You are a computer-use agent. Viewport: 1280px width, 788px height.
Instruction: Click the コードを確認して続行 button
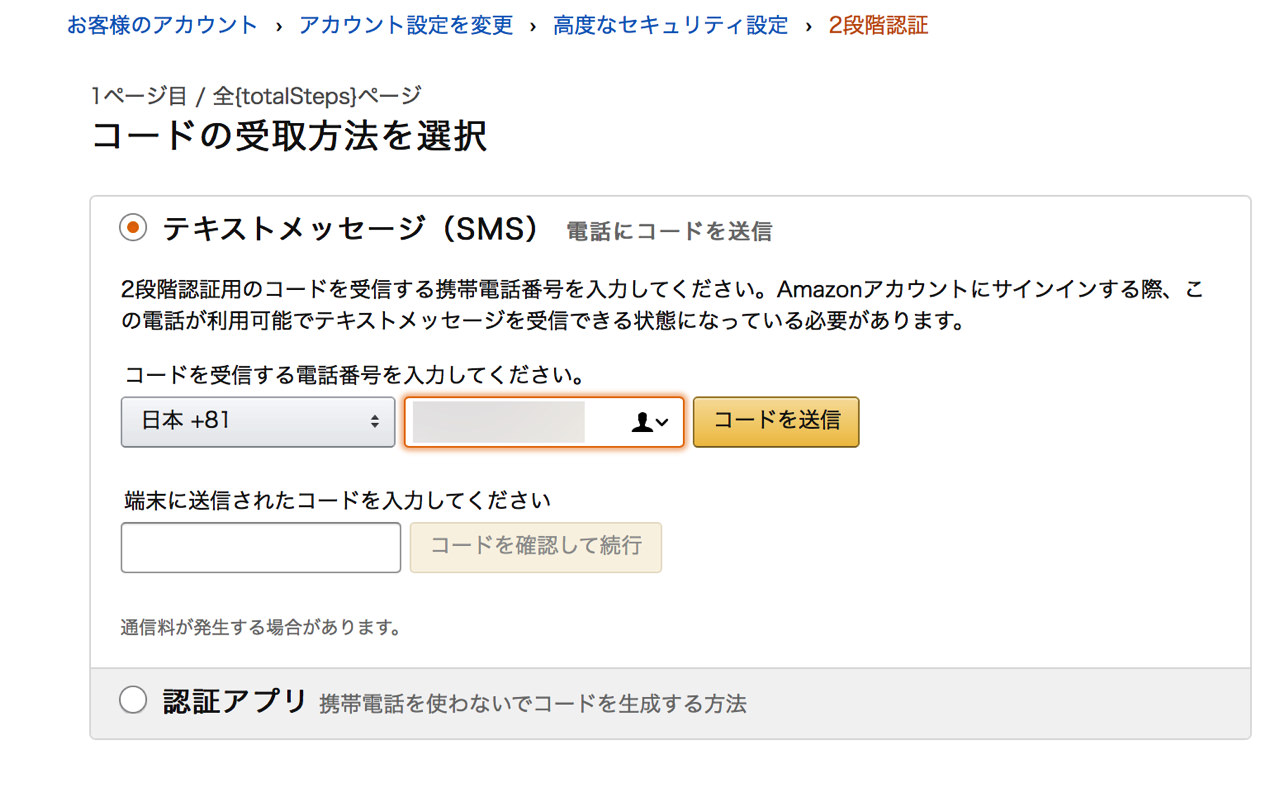point(536,547)
